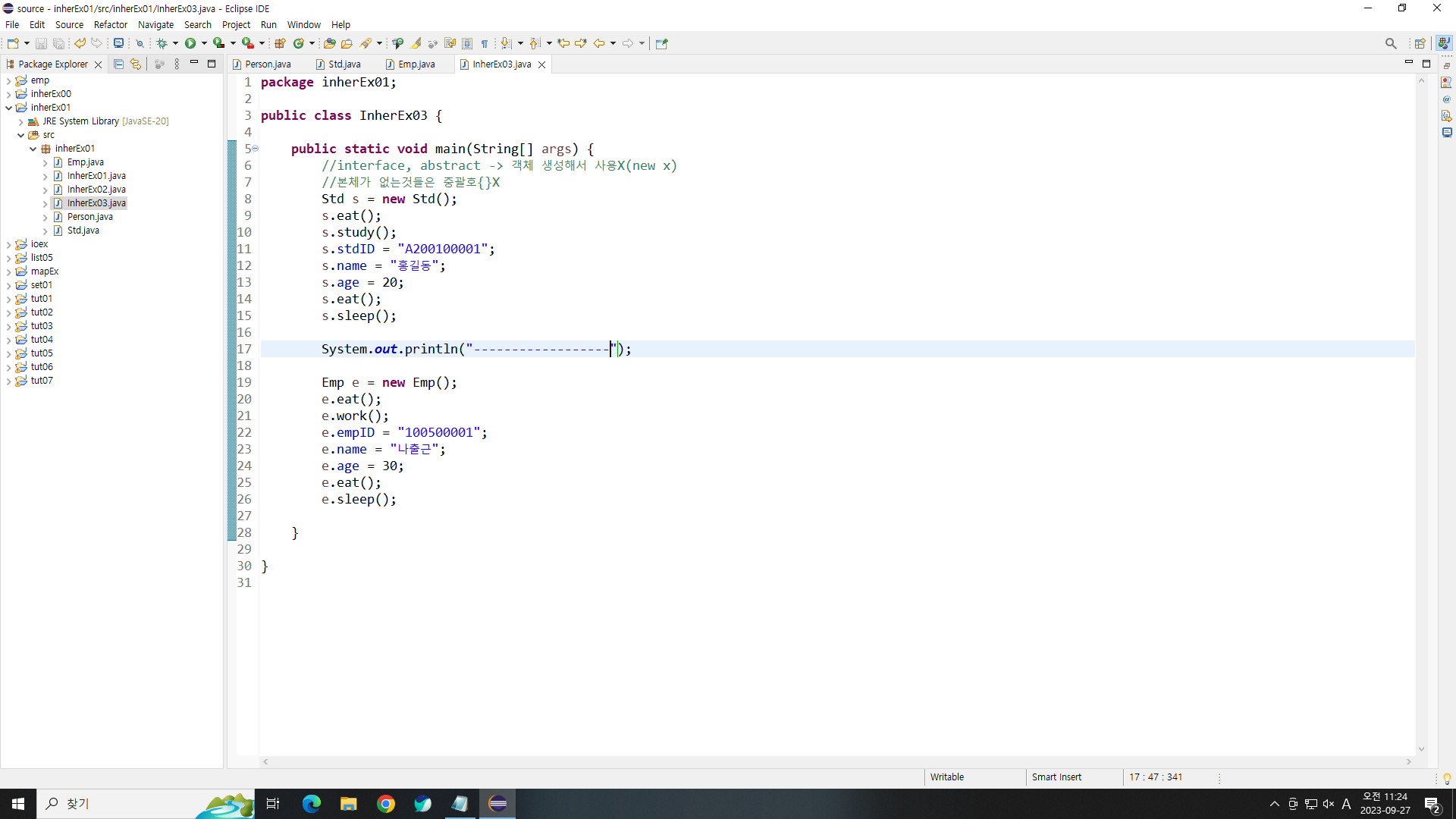This screenshot has height=819, width=1456.
Task: Open the Run button dropdown arrow
Action: pyautogui.click(x=204, y=43)
